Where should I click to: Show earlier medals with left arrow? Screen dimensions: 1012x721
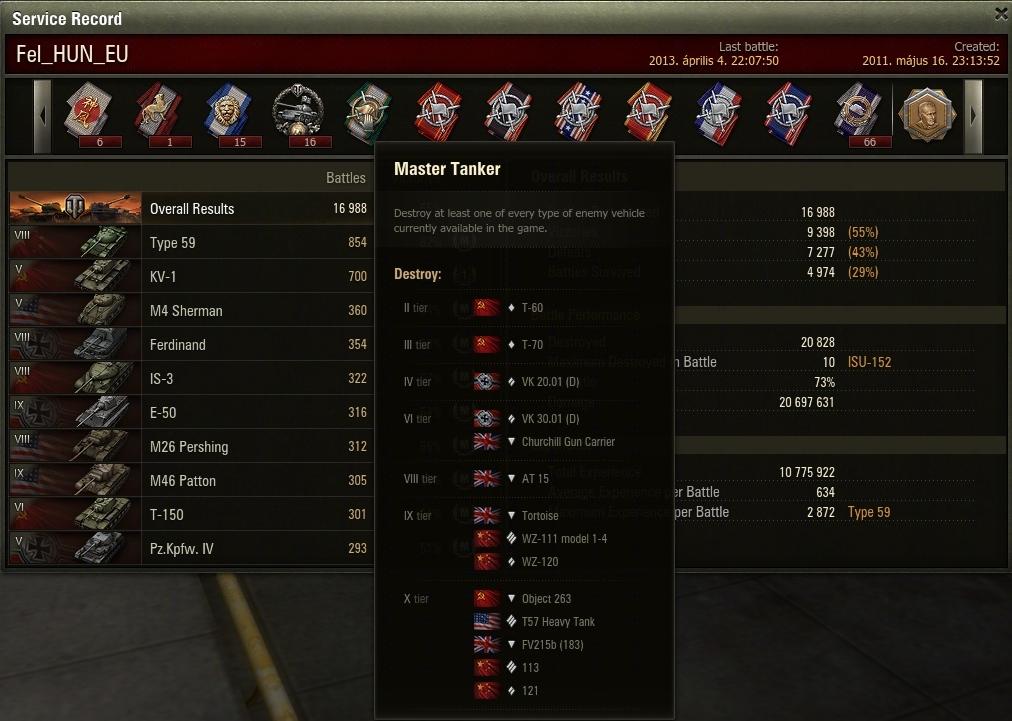(43, 116)
